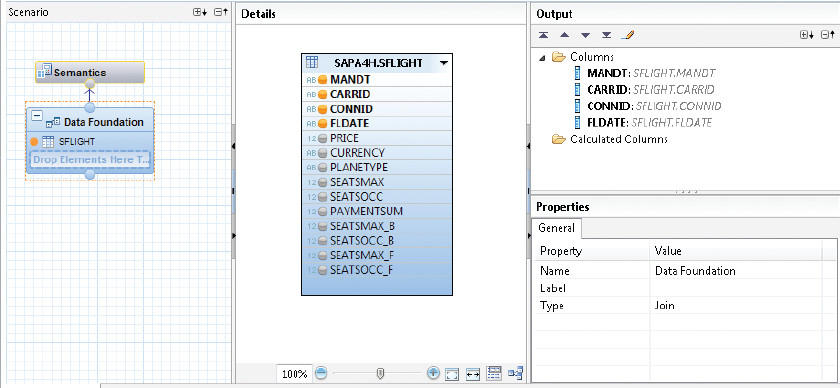The height and width of the screenshot is (388, 840).
Task: Fit diagram to width
Action: click(x=473, y=374)
